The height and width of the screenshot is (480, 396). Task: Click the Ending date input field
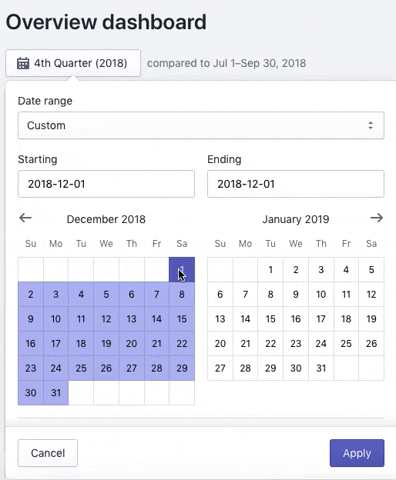(x=296, y=184)
